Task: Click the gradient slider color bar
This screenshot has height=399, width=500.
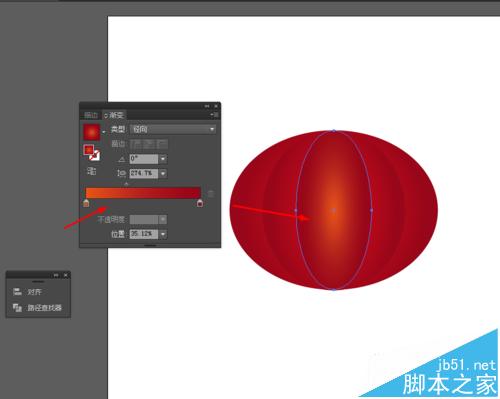Action: (143, 193)
